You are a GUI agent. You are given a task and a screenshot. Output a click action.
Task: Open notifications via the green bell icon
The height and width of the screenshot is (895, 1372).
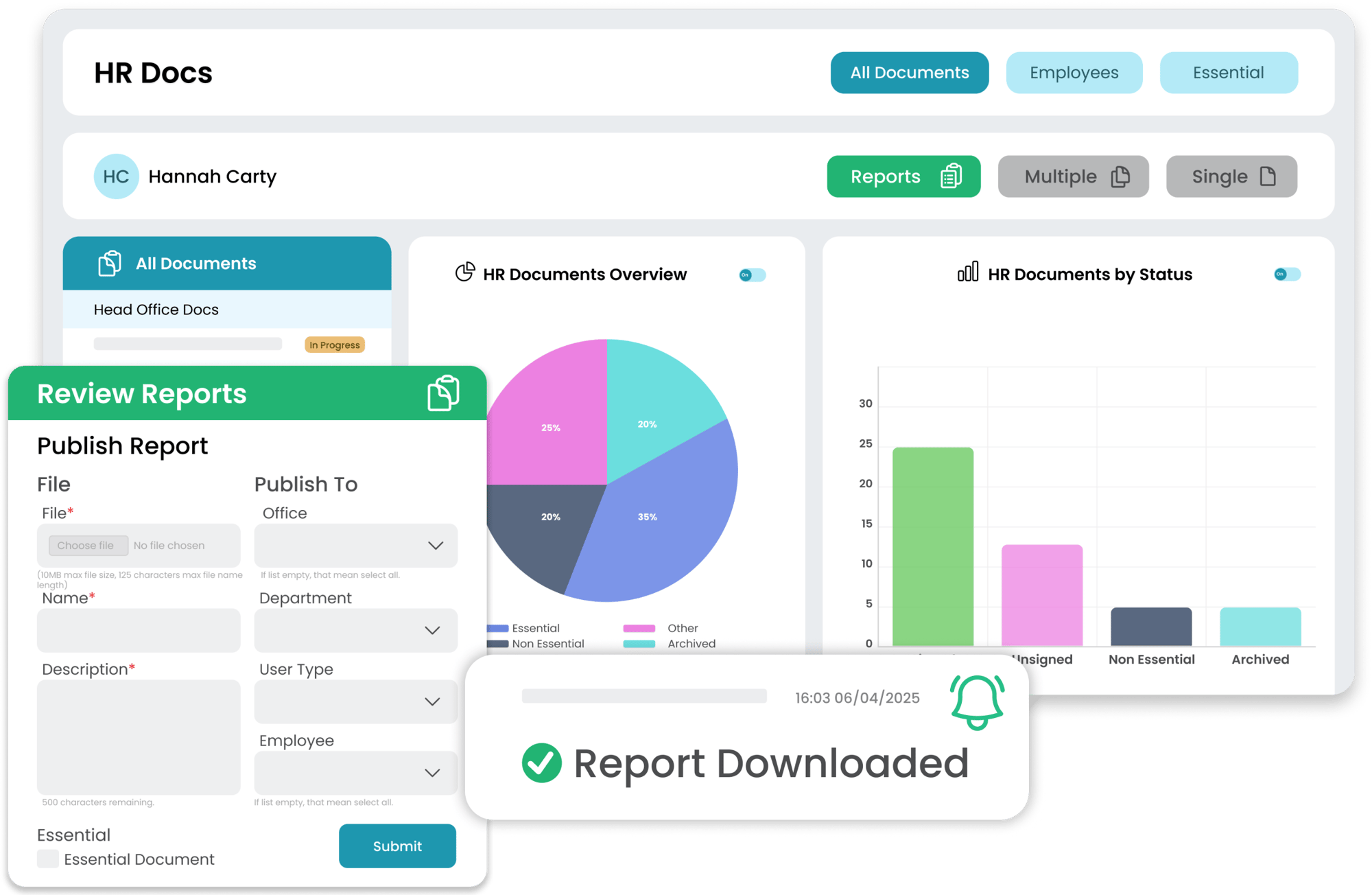pyautogui.click(x=975, y=703)
